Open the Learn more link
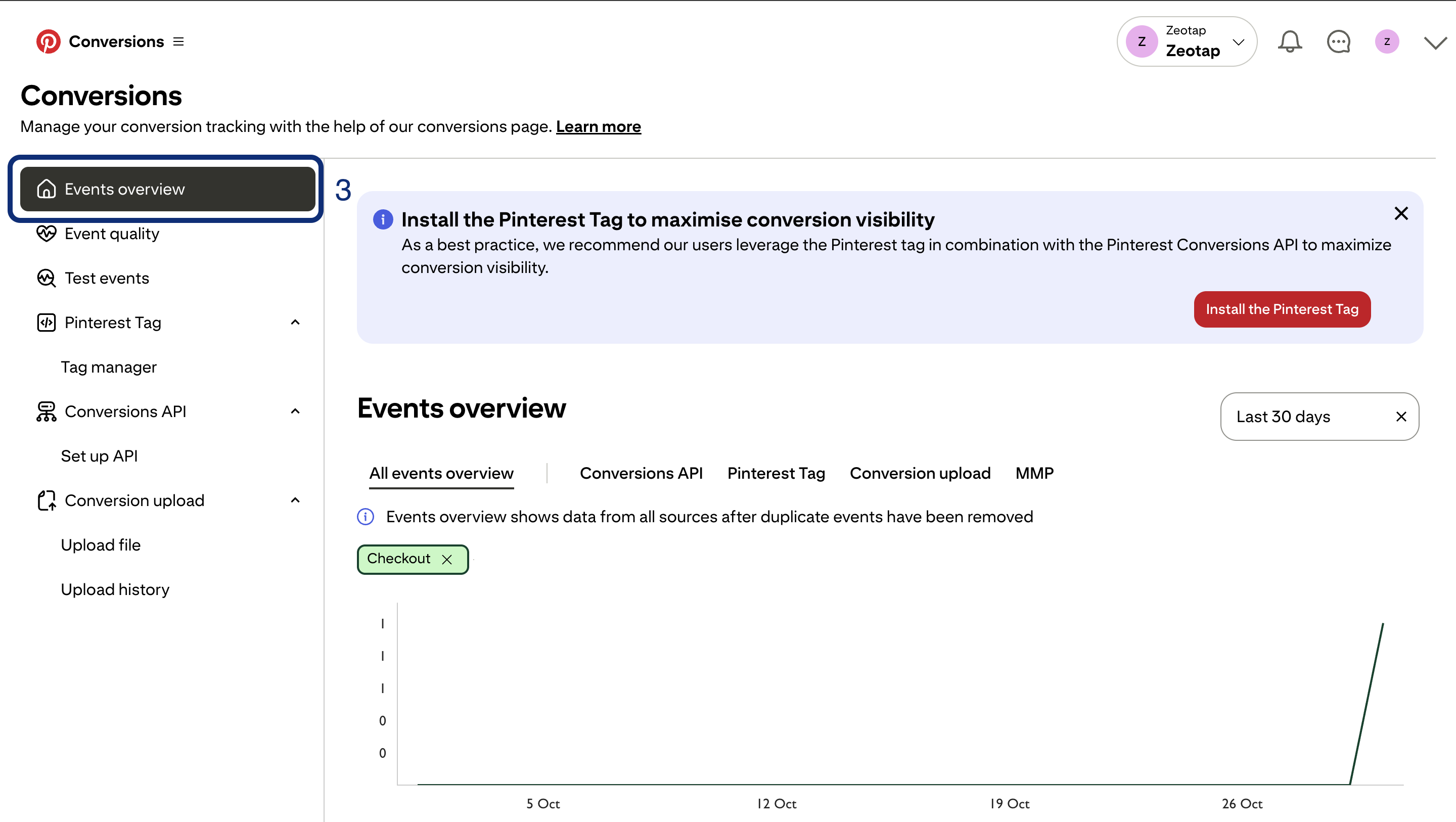Image resolution: width=1456 pixels, height=822 pixels. pyautogui.click(x=598, y=126)
